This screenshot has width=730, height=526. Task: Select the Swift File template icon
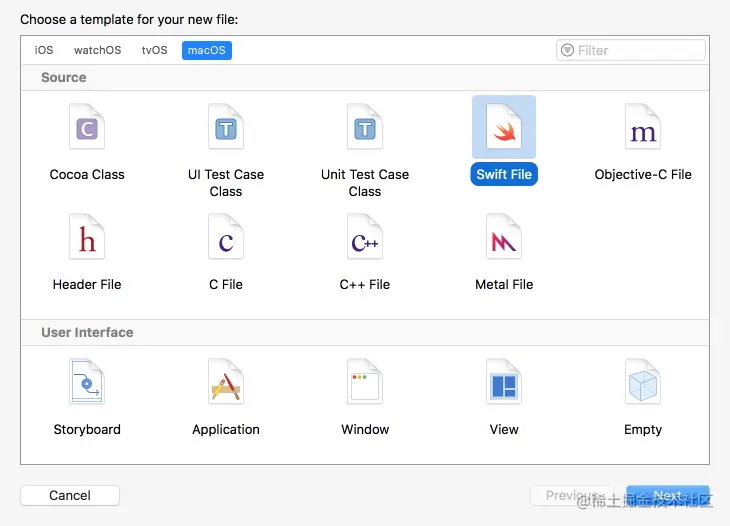[504, 129]
